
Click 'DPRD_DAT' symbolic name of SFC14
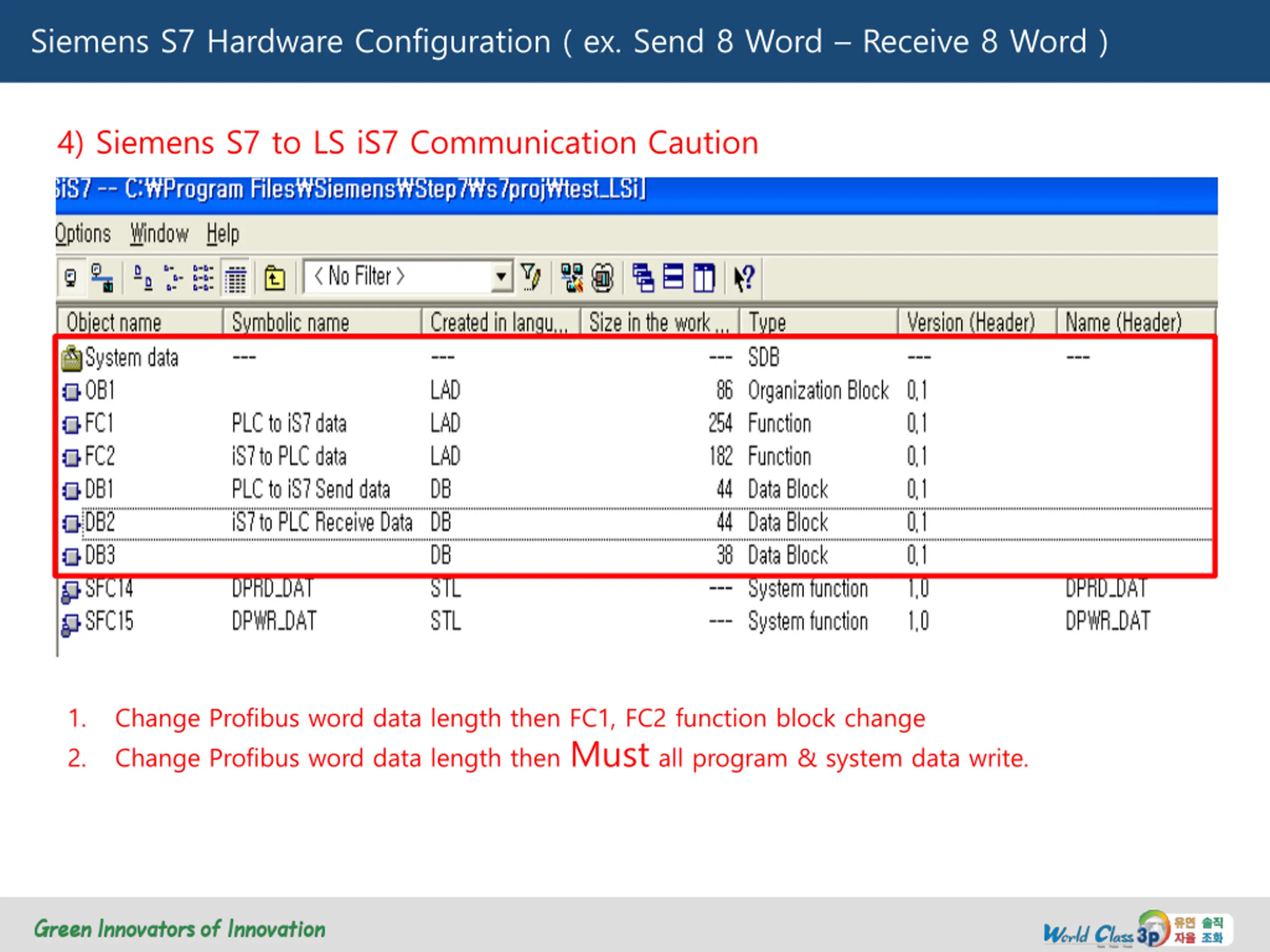pos(272,589)
